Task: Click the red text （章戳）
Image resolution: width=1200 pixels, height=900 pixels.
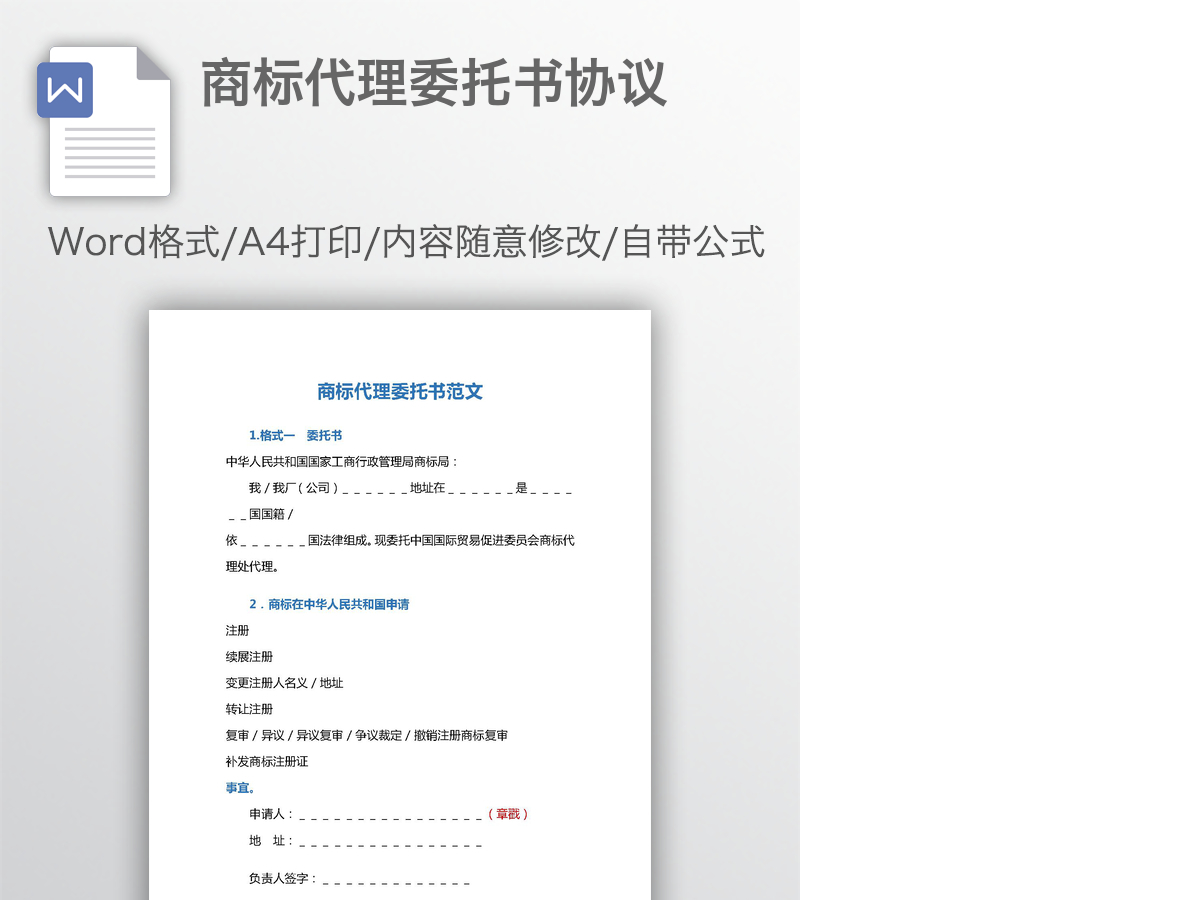Action: click(508, 814)
